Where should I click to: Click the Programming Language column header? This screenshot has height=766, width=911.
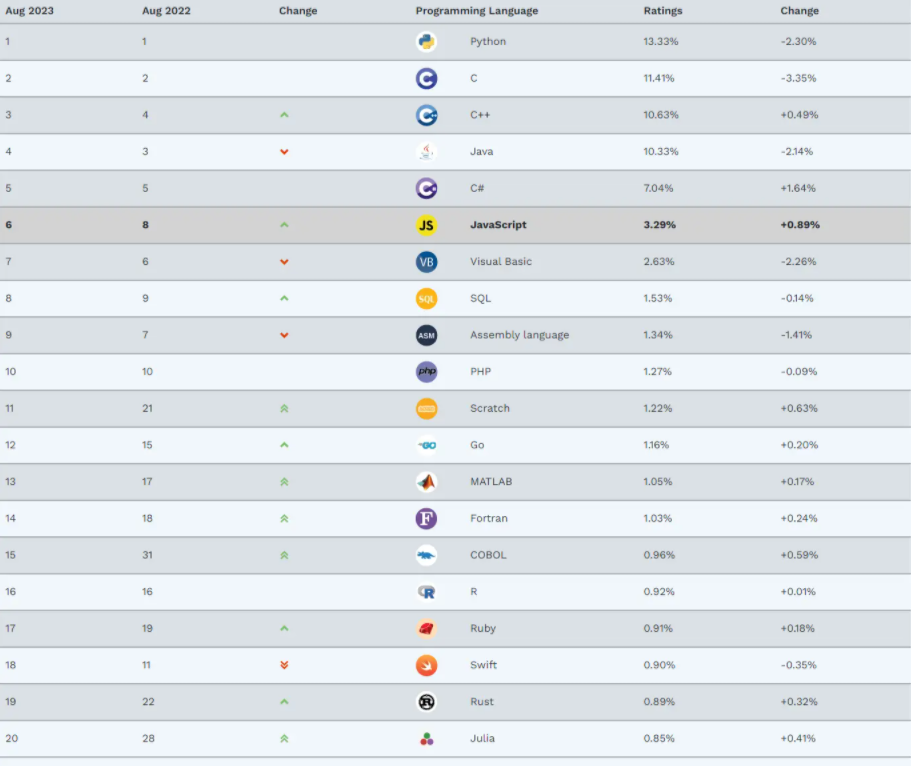477,11
